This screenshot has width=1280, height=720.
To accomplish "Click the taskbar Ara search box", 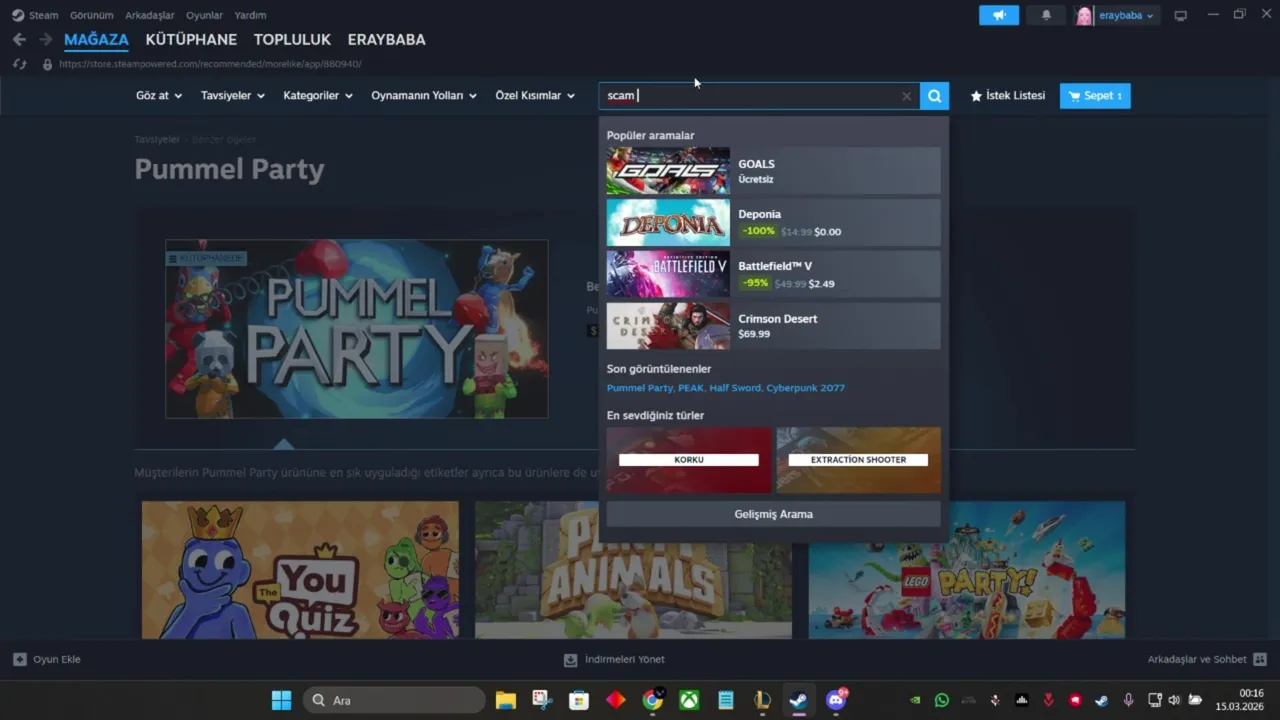I will pyautogui.click(x=395, y=700).
